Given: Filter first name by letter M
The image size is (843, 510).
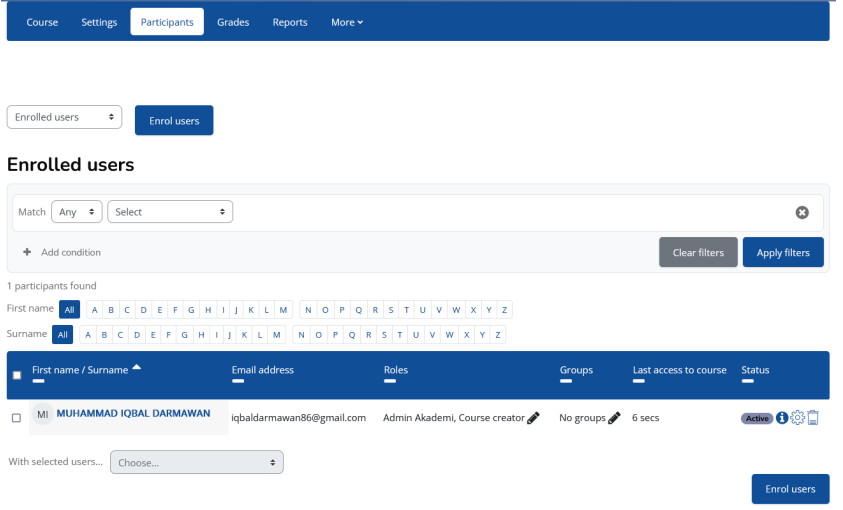Looking at the screenshot, I should click(283, 310).
